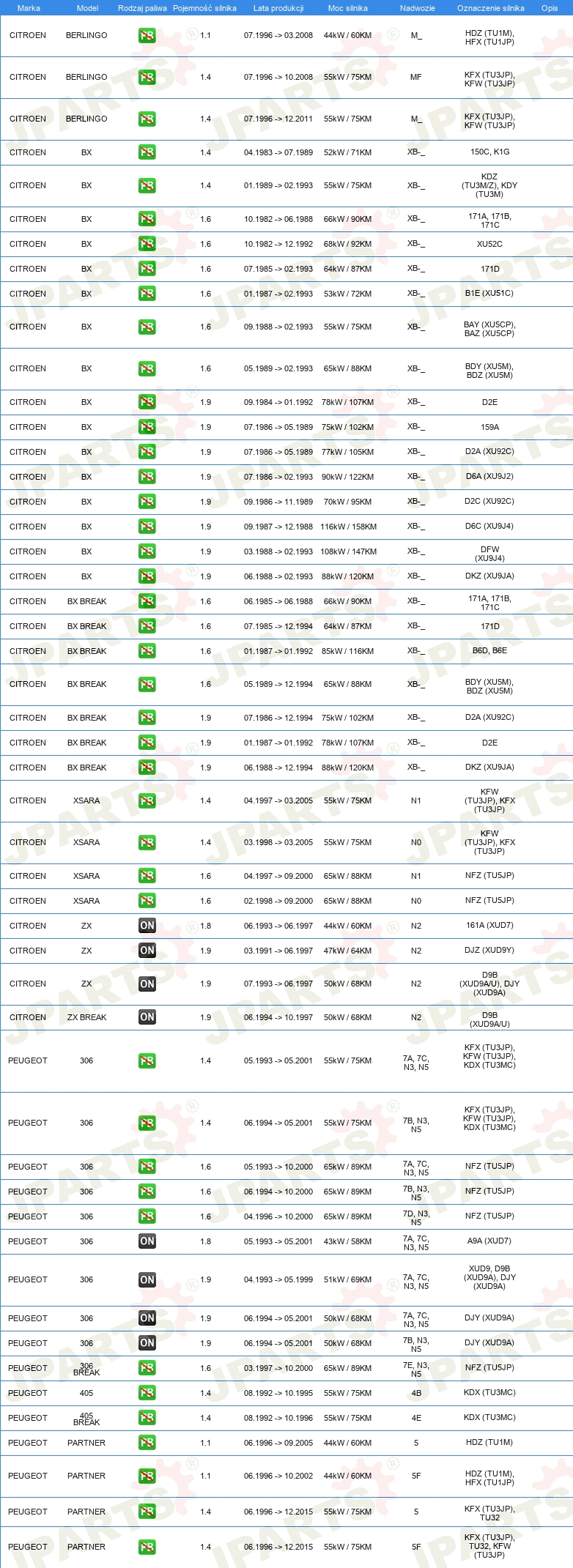Click the Opis column header
The height and width of the screenshot is (1568, 573).
(550, 8)
